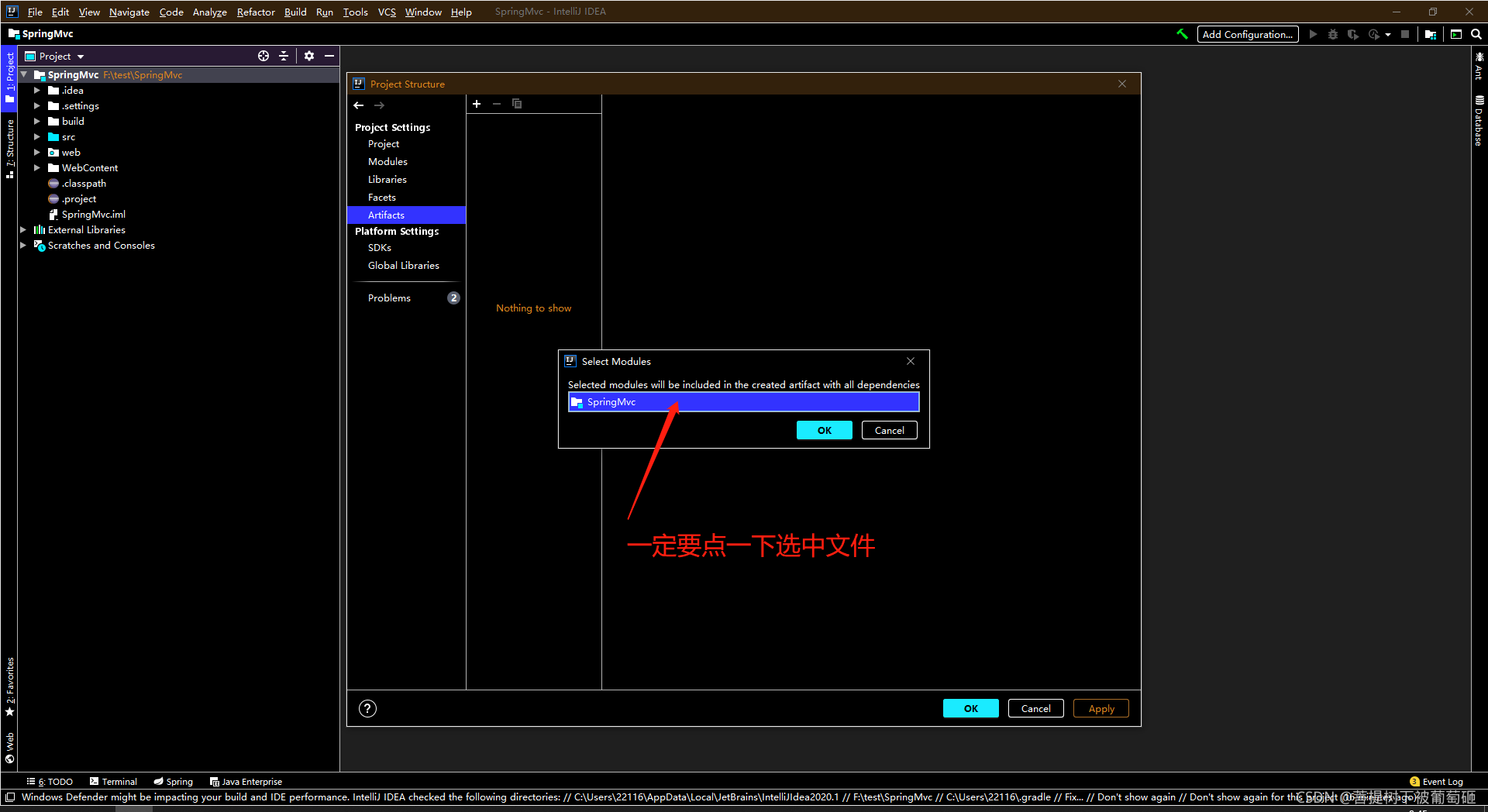The image size is (1488, 812).
Task: Open the VCS menu
Action: coord(387,12)
